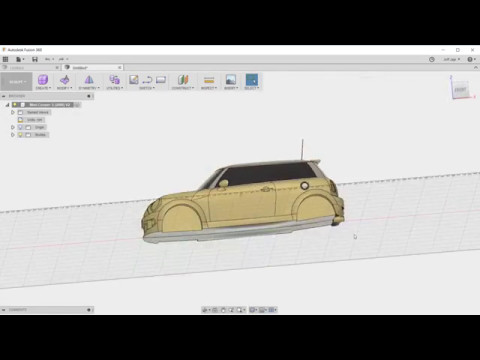Open the job status clock icon
The image size is (480, 360).
tap(432, 59)
